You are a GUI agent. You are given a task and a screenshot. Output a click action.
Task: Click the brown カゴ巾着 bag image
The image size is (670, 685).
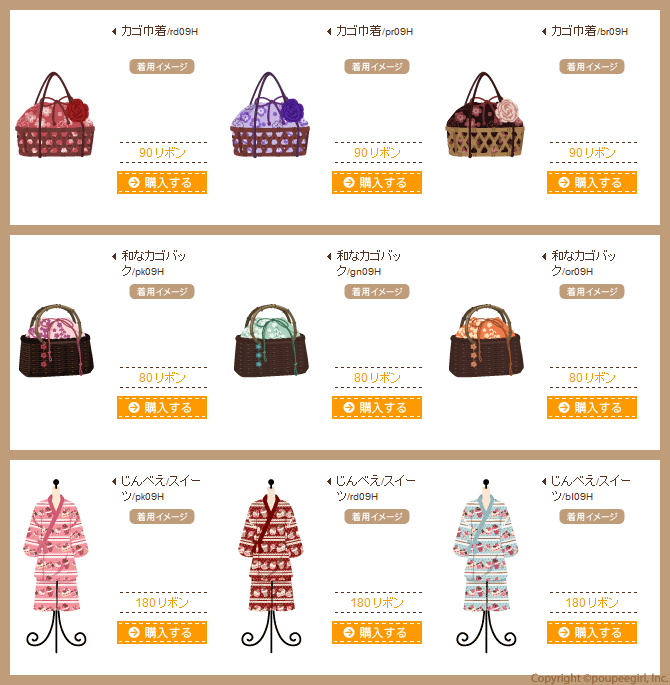pyautogui.click(x=485, y=115)
